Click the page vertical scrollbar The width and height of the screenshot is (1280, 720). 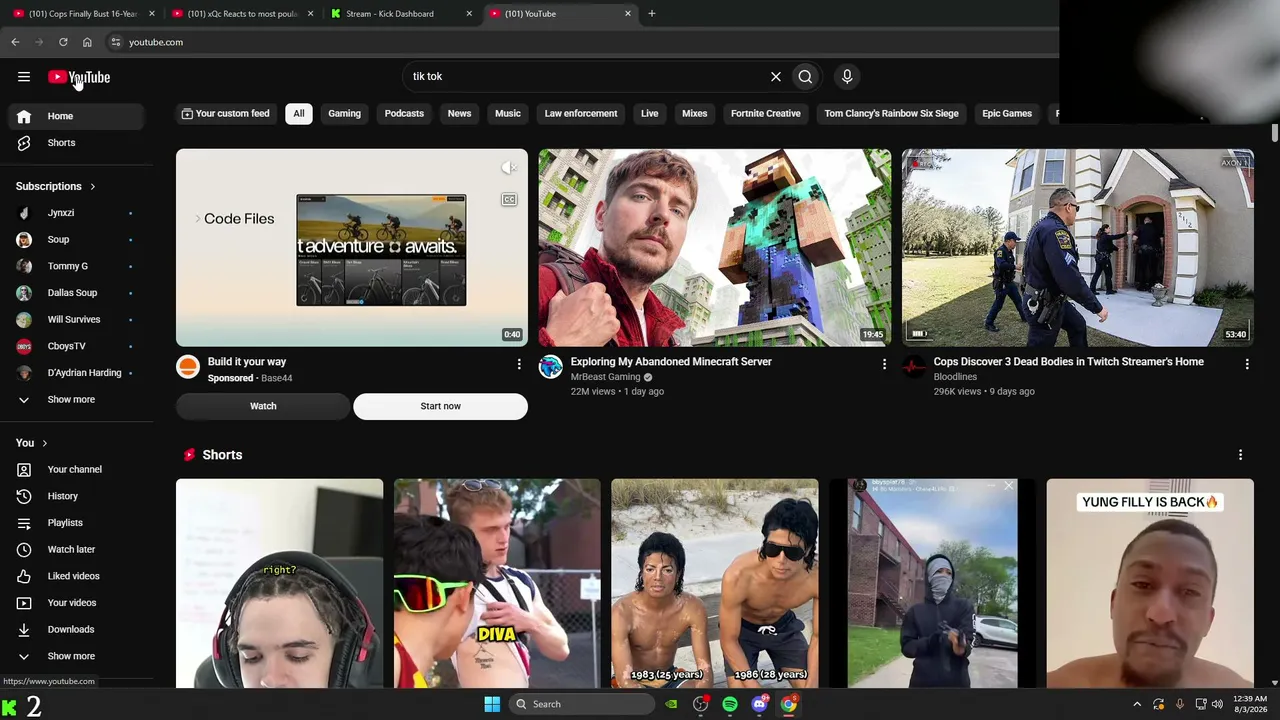click(1275, 134)
